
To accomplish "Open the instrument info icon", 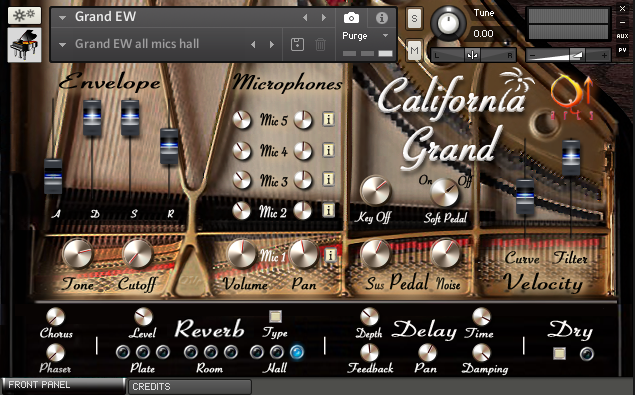I will pyautogui.click(x=381, y=18).
